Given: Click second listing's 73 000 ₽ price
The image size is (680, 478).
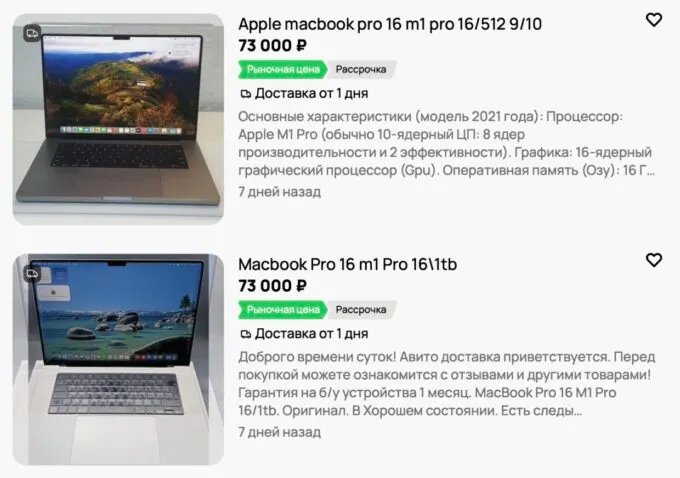Looking at the screenshot, I should click(272, 286).
